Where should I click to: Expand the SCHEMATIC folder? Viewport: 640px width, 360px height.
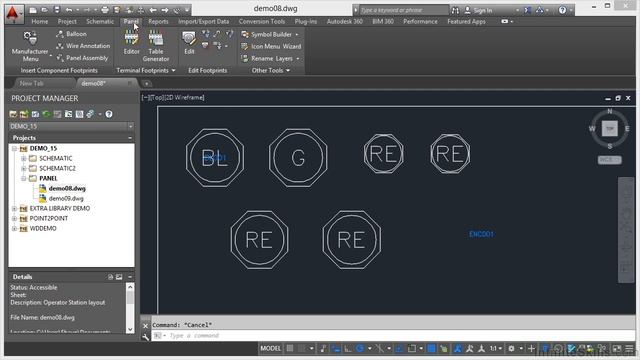(24, 158)
